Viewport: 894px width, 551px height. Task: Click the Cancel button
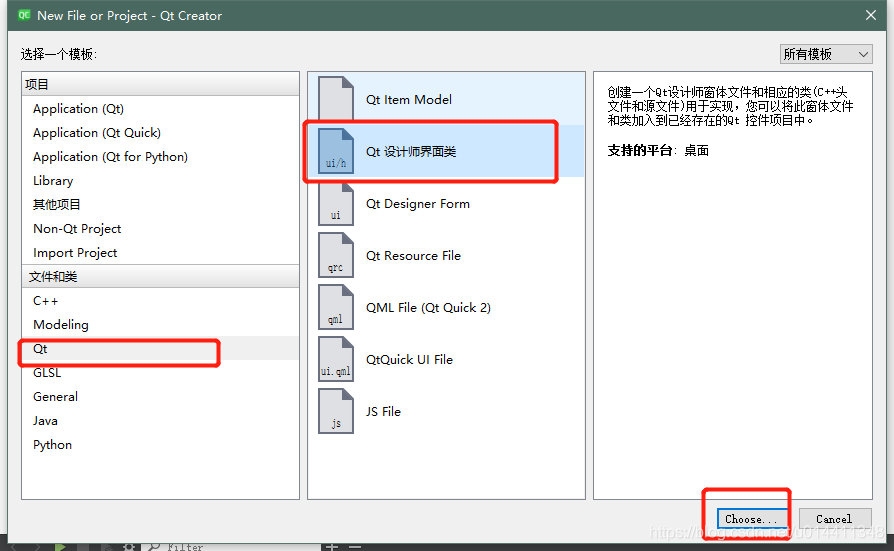point(835,519)
